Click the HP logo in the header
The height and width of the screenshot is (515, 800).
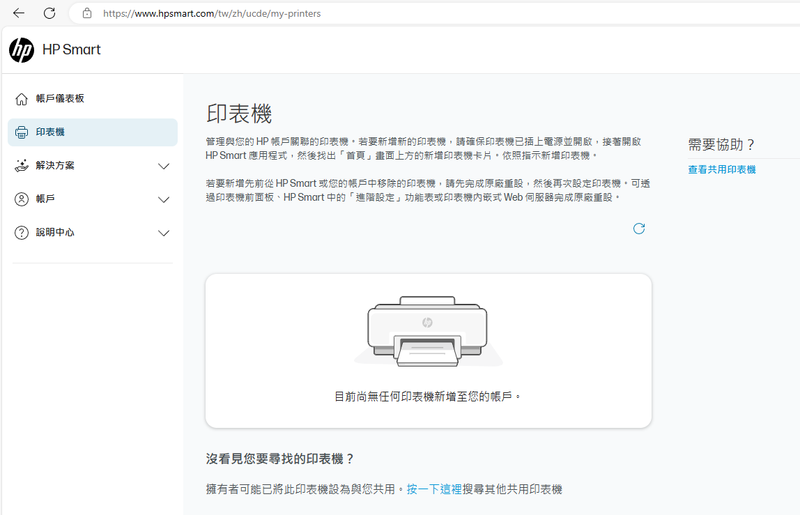(21, 50)
